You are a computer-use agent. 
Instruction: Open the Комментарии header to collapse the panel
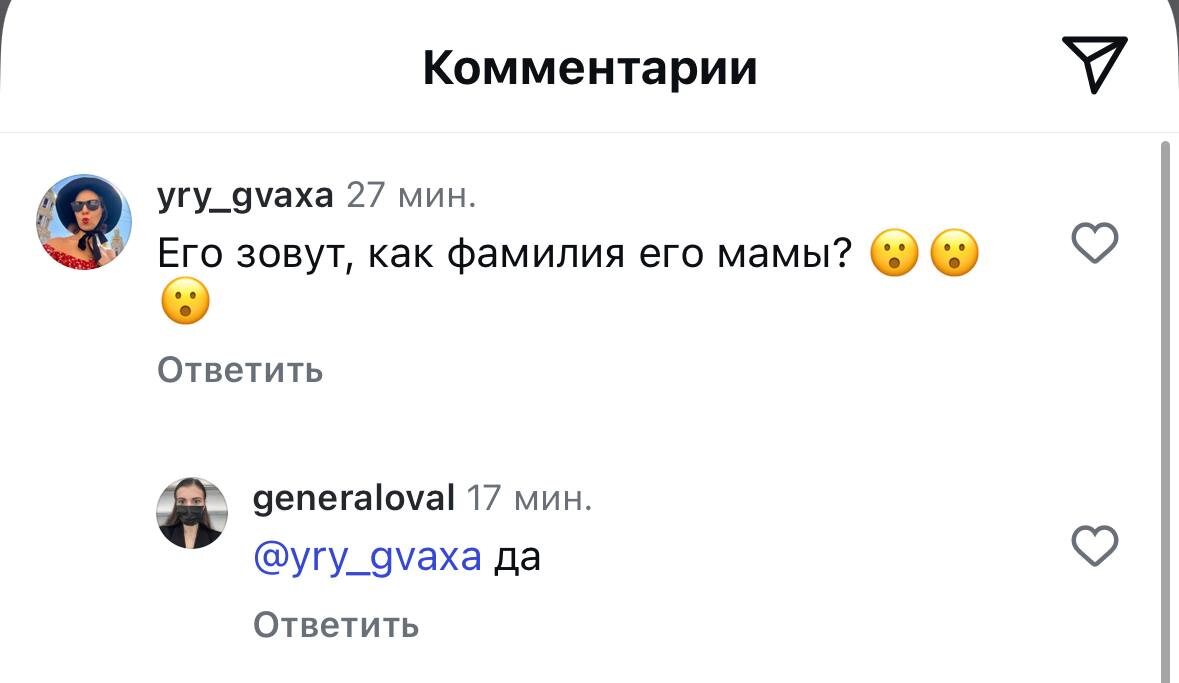pyautogui.click(x=590, y=67)
